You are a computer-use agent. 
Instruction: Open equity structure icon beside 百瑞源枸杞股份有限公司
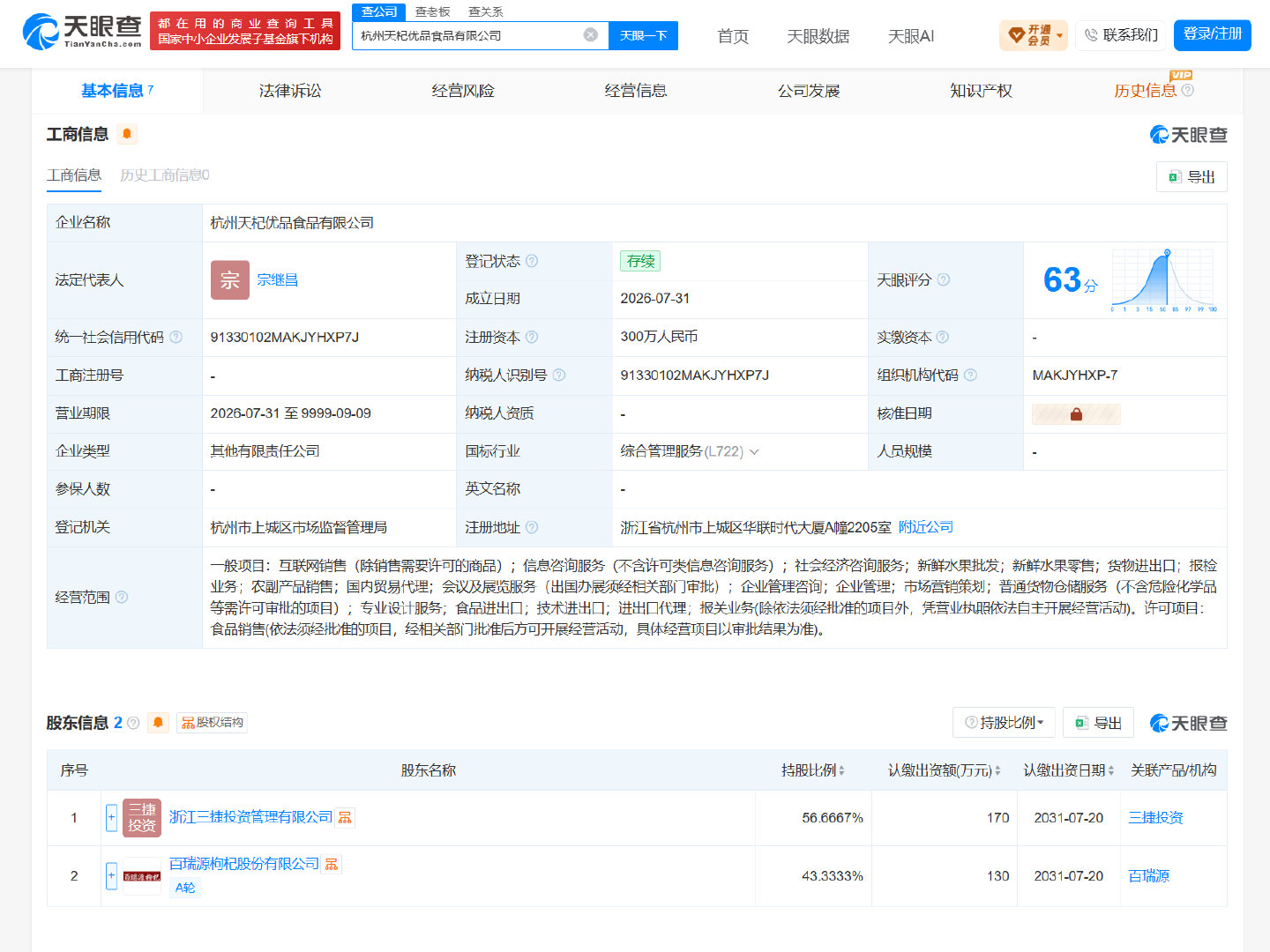332,864
